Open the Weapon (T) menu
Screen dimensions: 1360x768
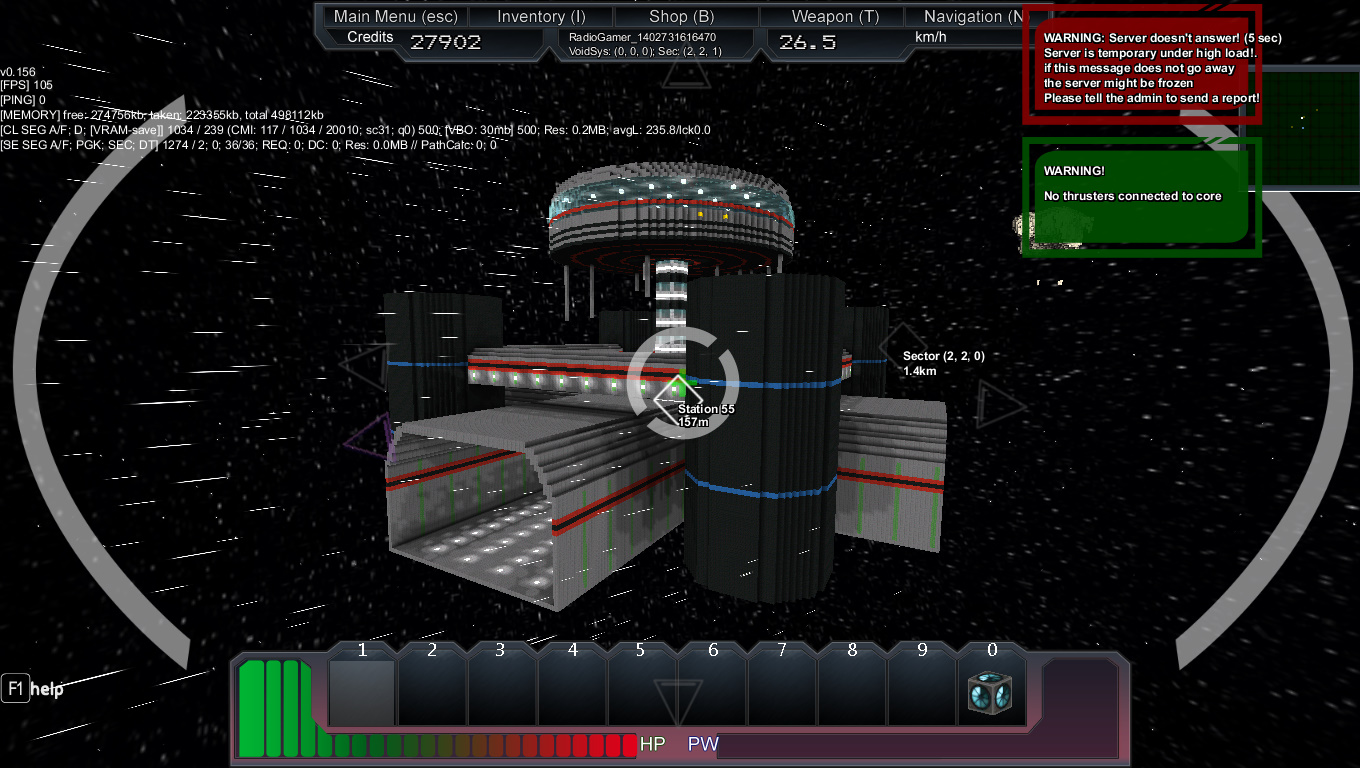[x=831, y=16]
